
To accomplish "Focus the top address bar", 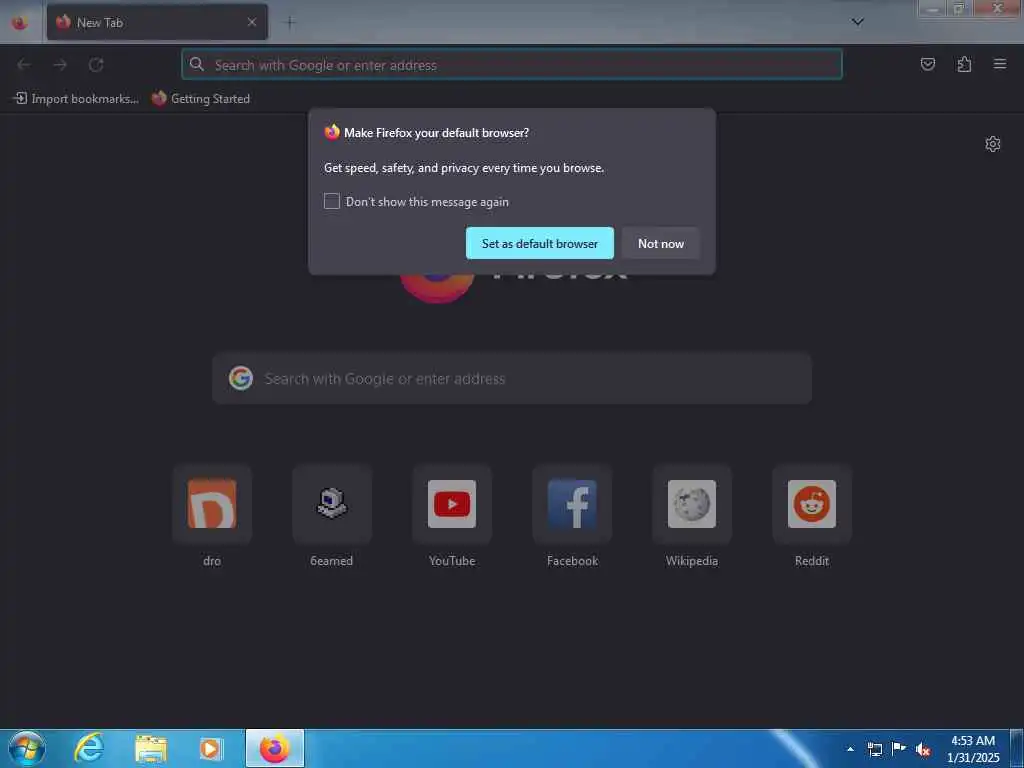I will click(x=512, y=65).
